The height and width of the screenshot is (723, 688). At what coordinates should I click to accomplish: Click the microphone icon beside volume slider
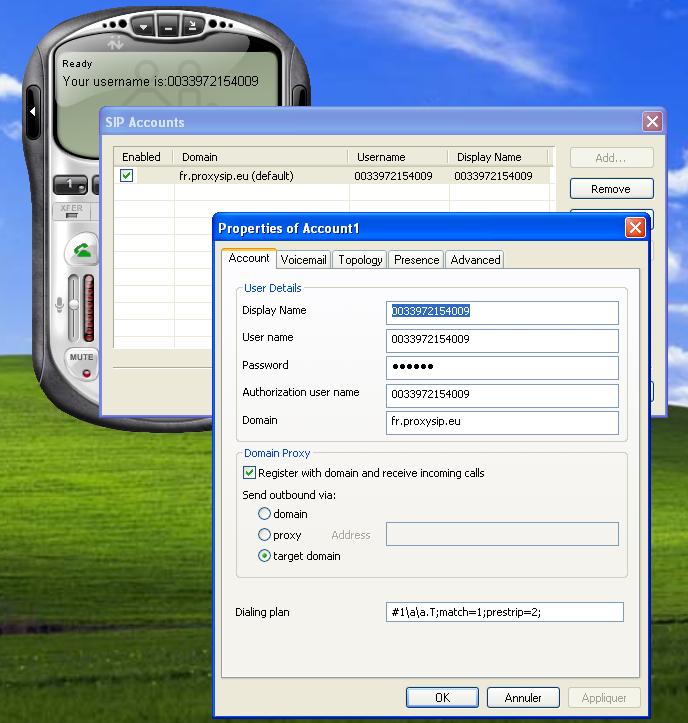tap(60, 303)
